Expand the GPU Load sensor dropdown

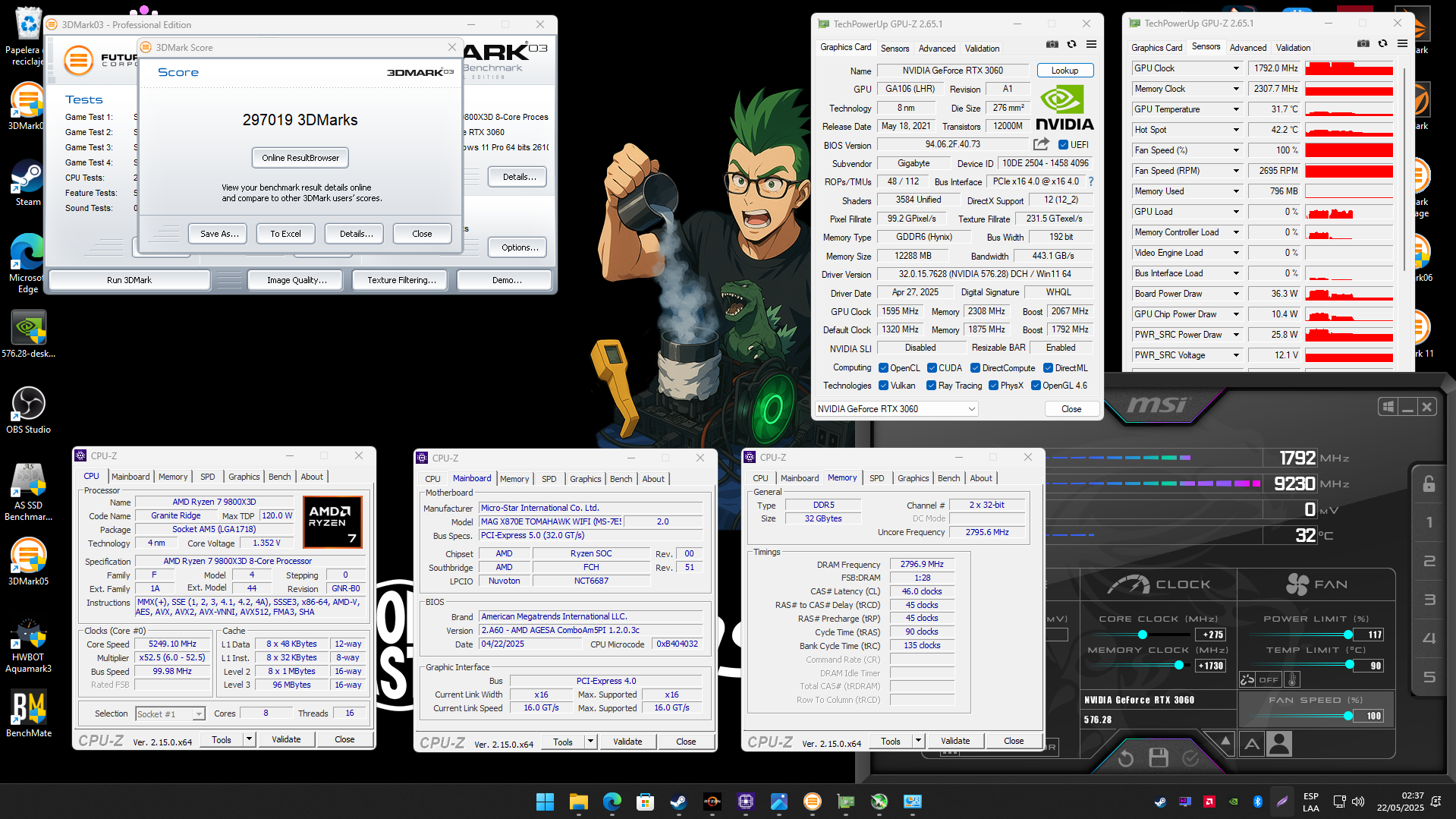tap(1236, 212)
